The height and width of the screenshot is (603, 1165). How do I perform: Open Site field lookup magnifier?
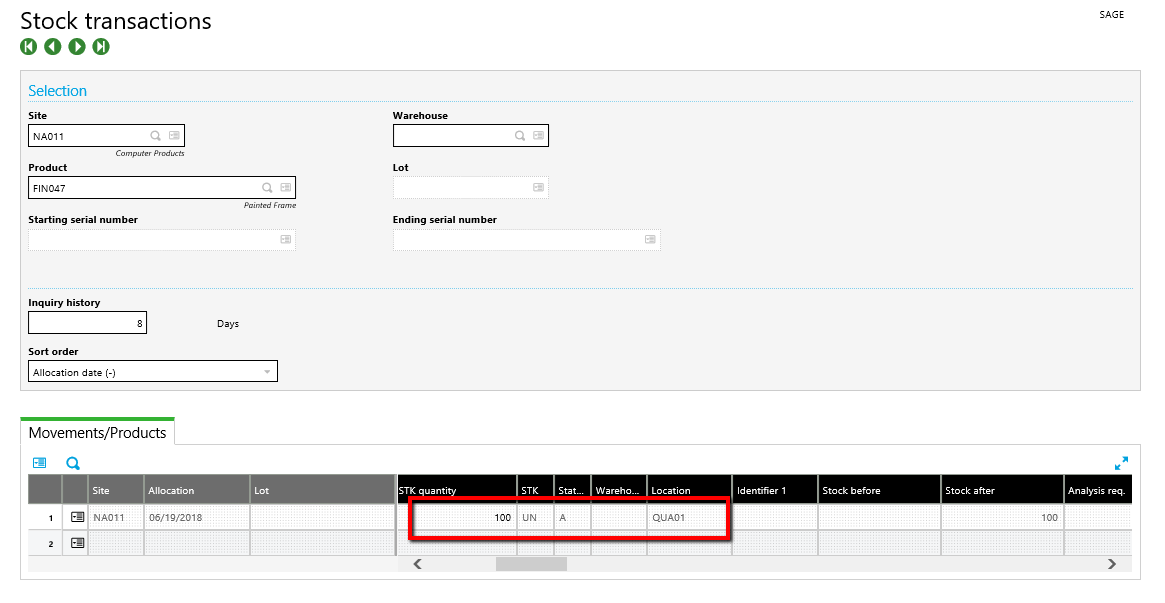point(156,136)
